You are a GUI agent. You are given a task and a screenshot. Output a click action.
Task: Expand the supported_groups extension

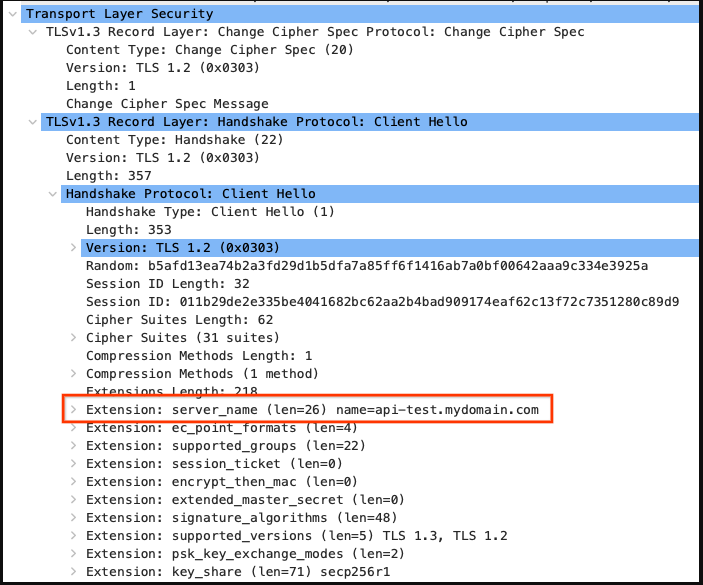point(73,446)
